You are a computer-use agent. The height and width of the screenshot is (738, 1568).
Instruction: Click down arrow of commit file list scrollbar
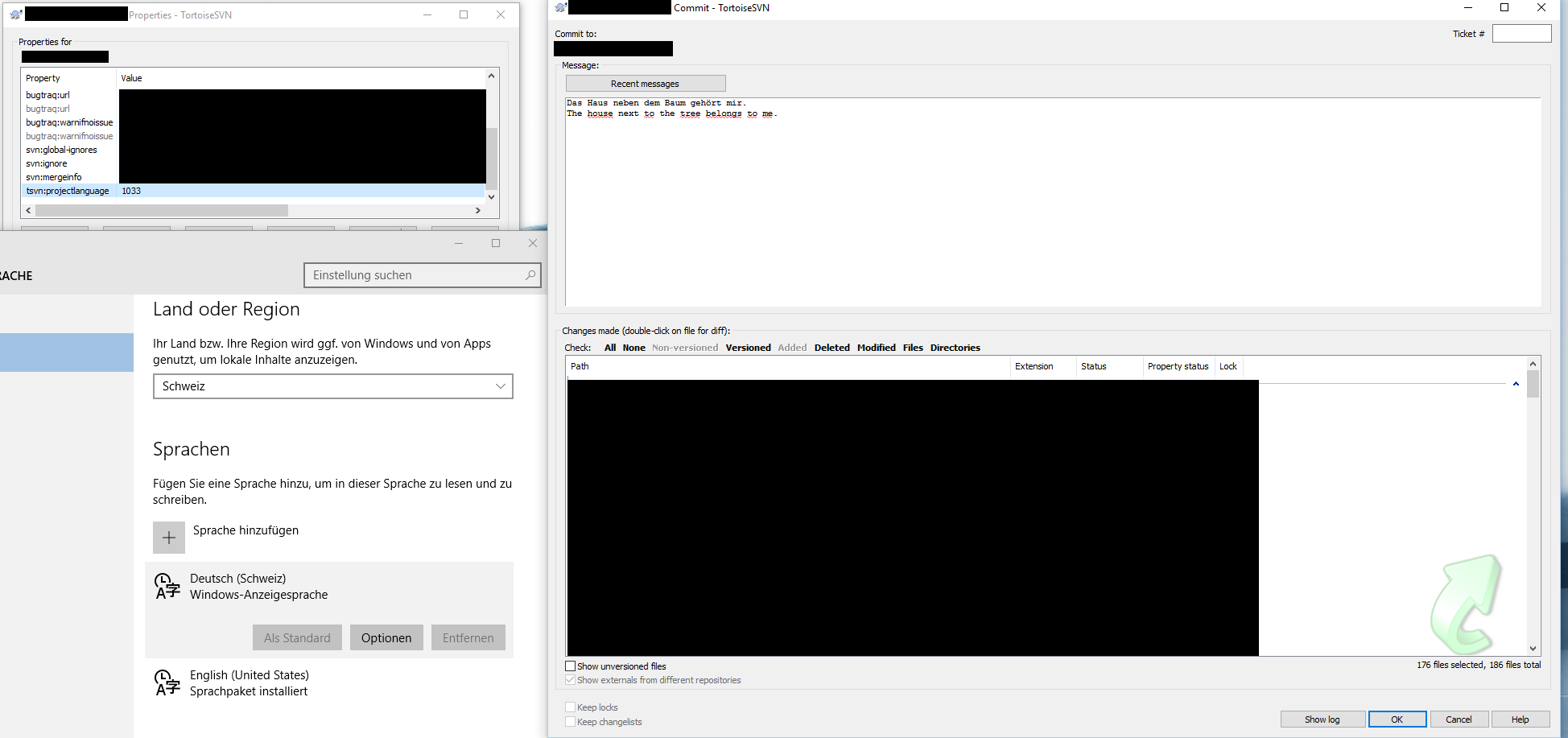[x=1533, y=649]
